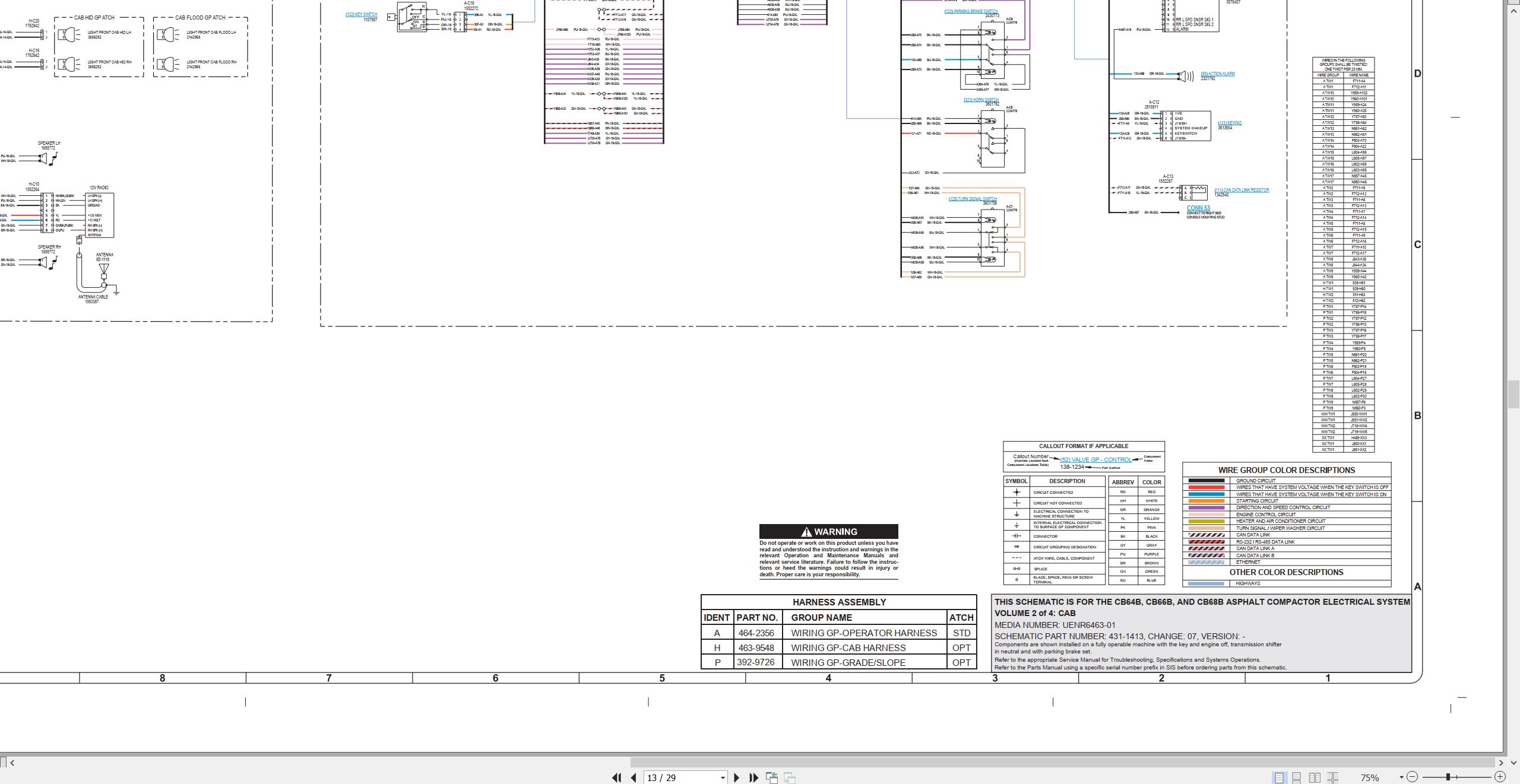Enable two-page facing view mode

(1315, 777)
